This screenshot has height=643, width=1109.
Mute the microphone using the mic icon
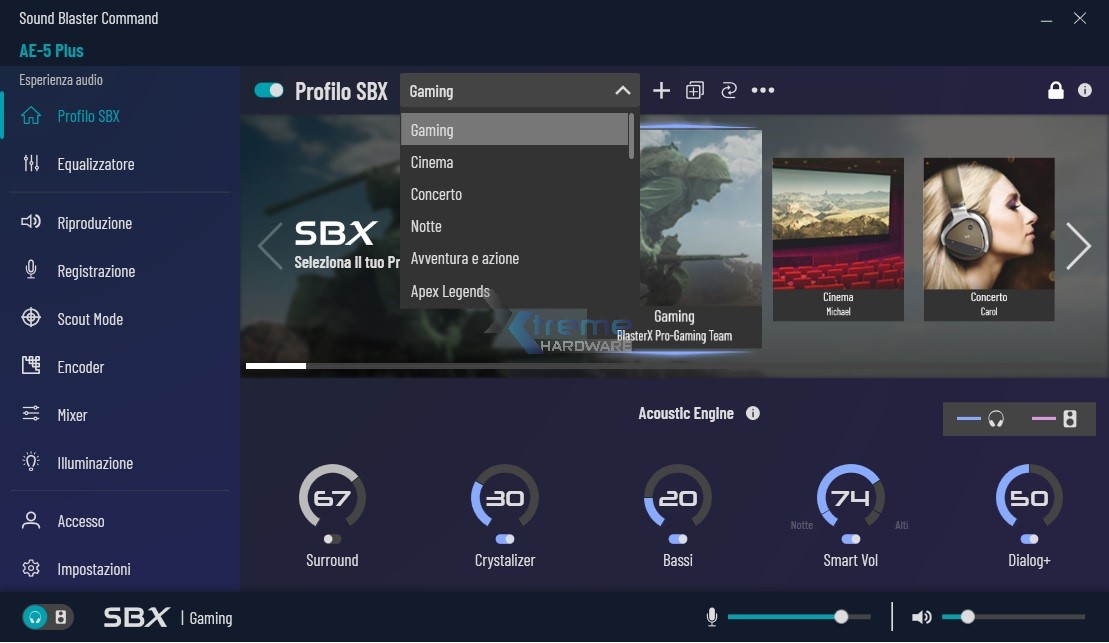click(x=711, y=617)
